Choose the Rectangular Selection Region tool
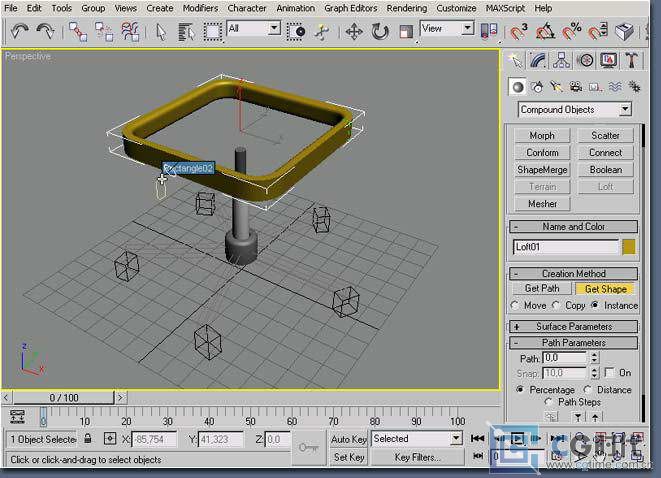The image size is (661, 478). point(212,32)
